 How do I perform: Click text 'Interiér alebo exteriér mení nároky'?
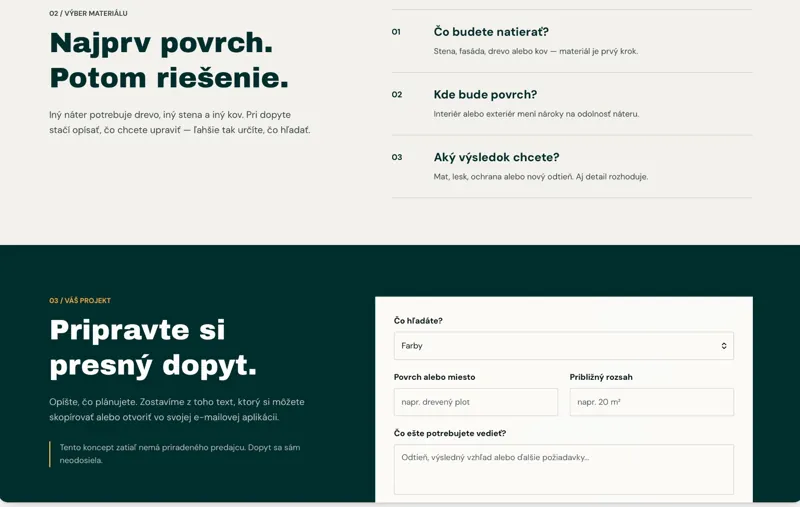tap(498, 114)
